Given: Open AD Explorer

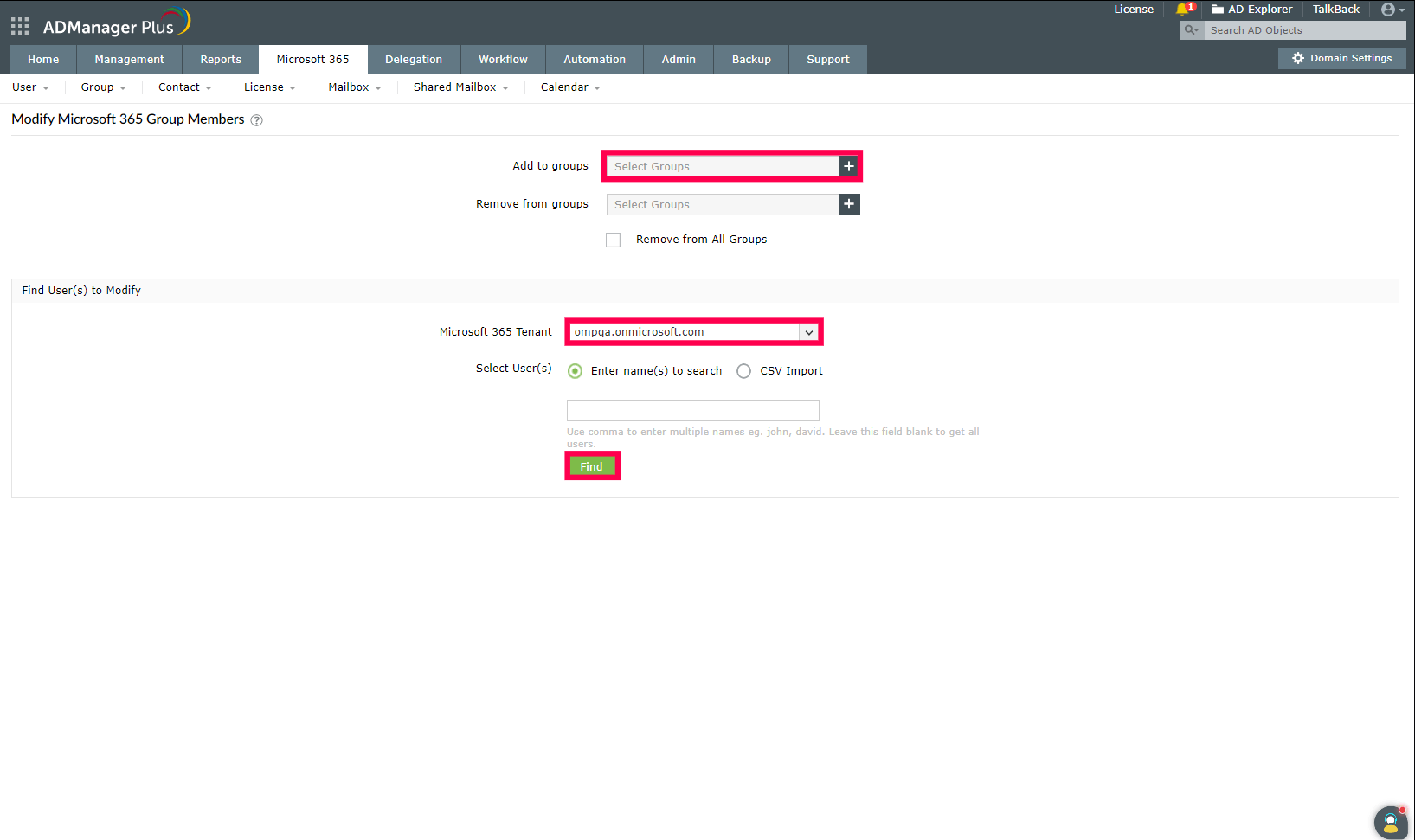Looking at the screenshot, I should [x=1251, y=10].
